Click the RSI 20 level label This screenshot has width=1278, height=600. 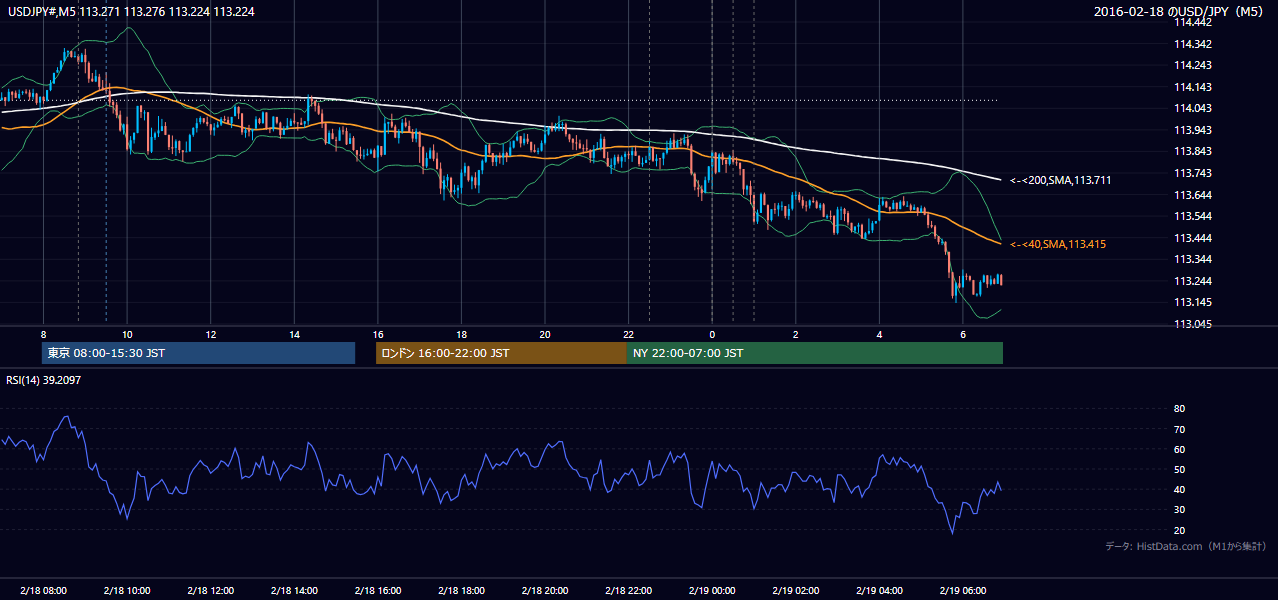[x=1179, y=530]
